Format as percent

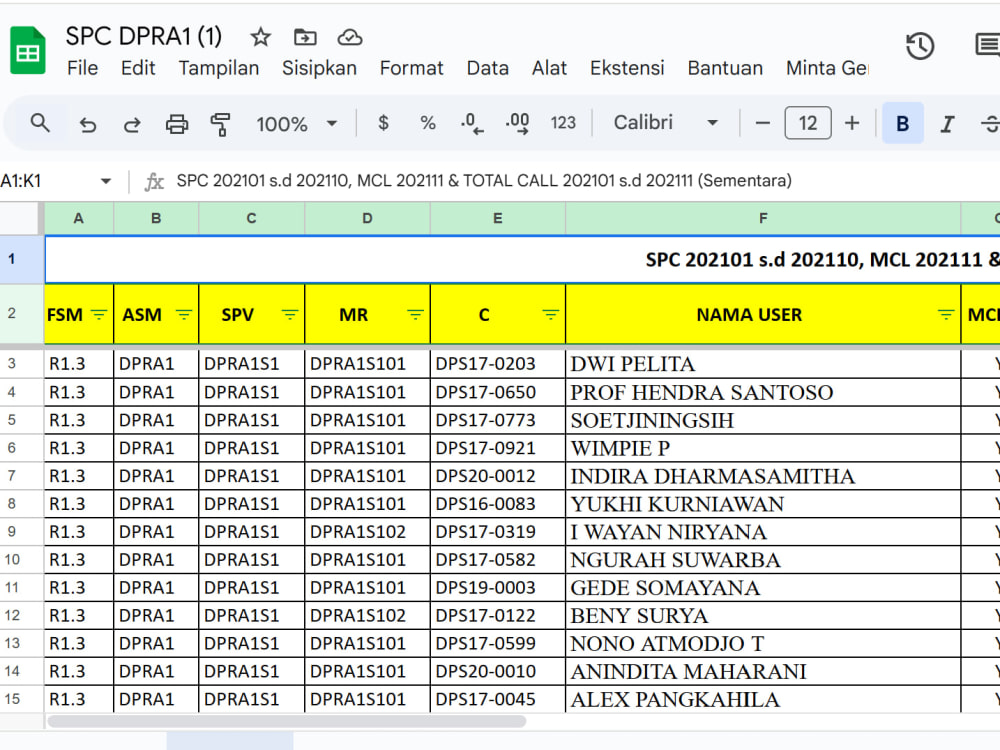tap(427, 122)
